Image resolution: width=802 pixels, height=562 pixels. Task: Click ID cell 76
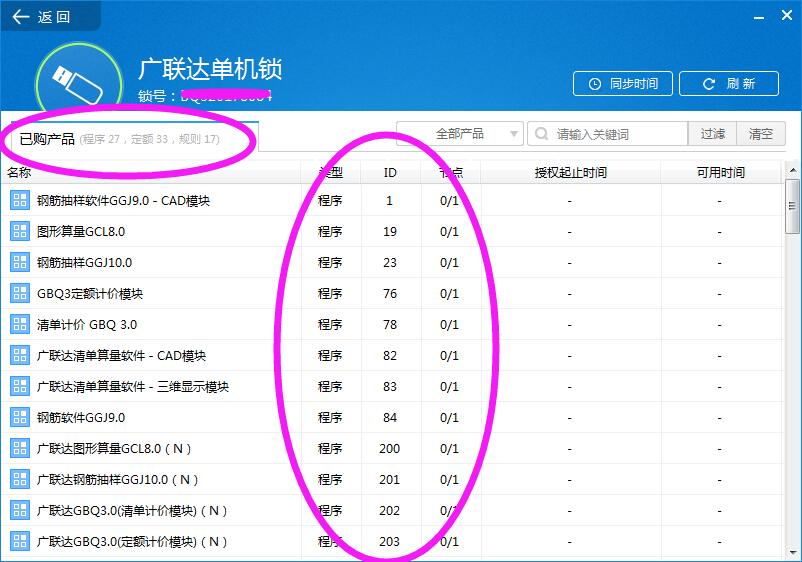[390, 294]
